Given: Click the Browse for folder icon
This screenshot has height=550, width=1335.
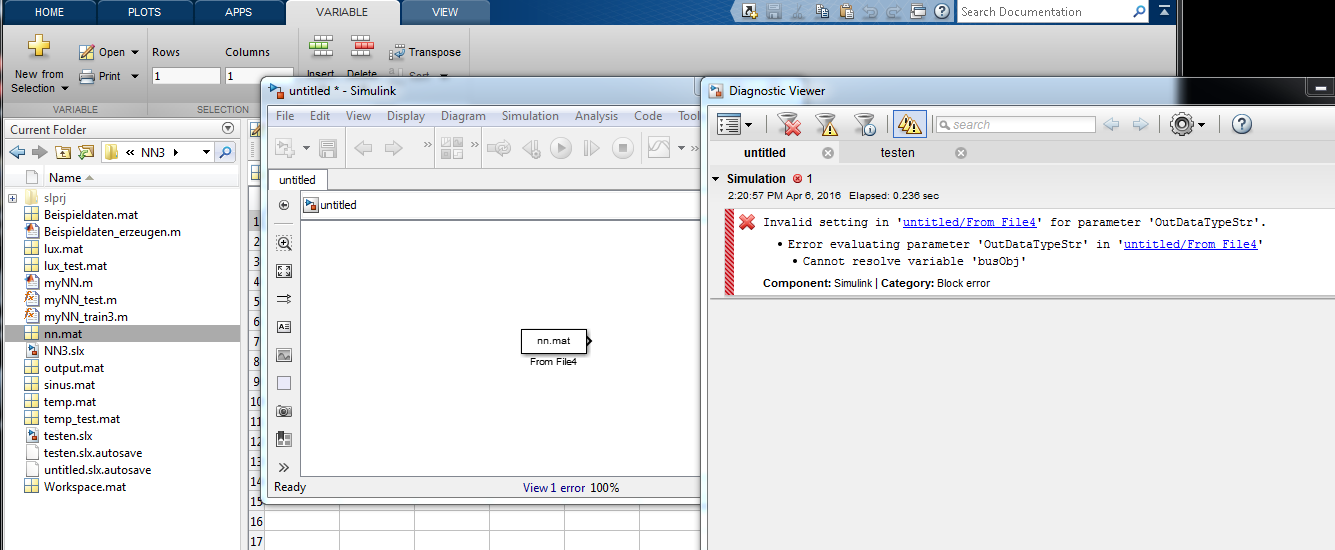Looking at the screenshot, I should 85,152.
